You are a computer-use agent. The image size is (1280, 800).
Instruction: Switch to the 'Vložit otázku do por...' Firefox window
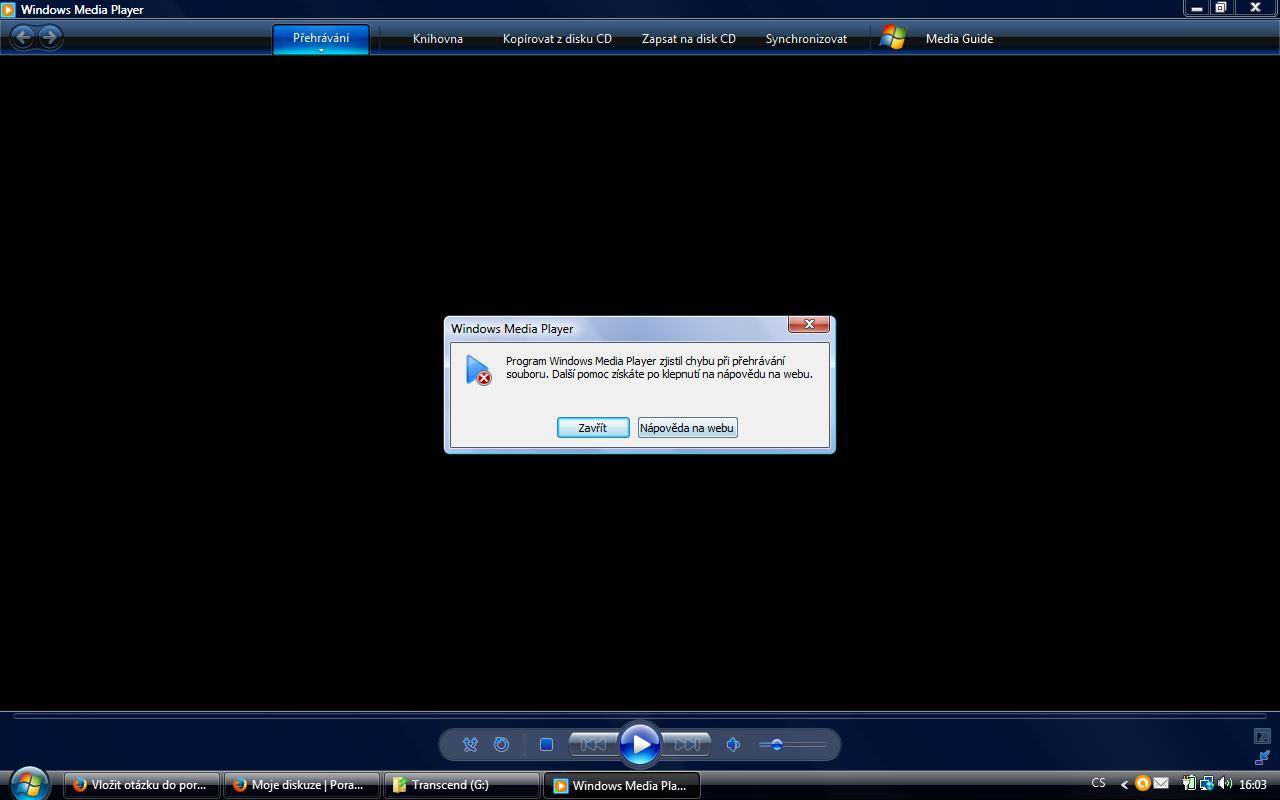click(142, 785)
